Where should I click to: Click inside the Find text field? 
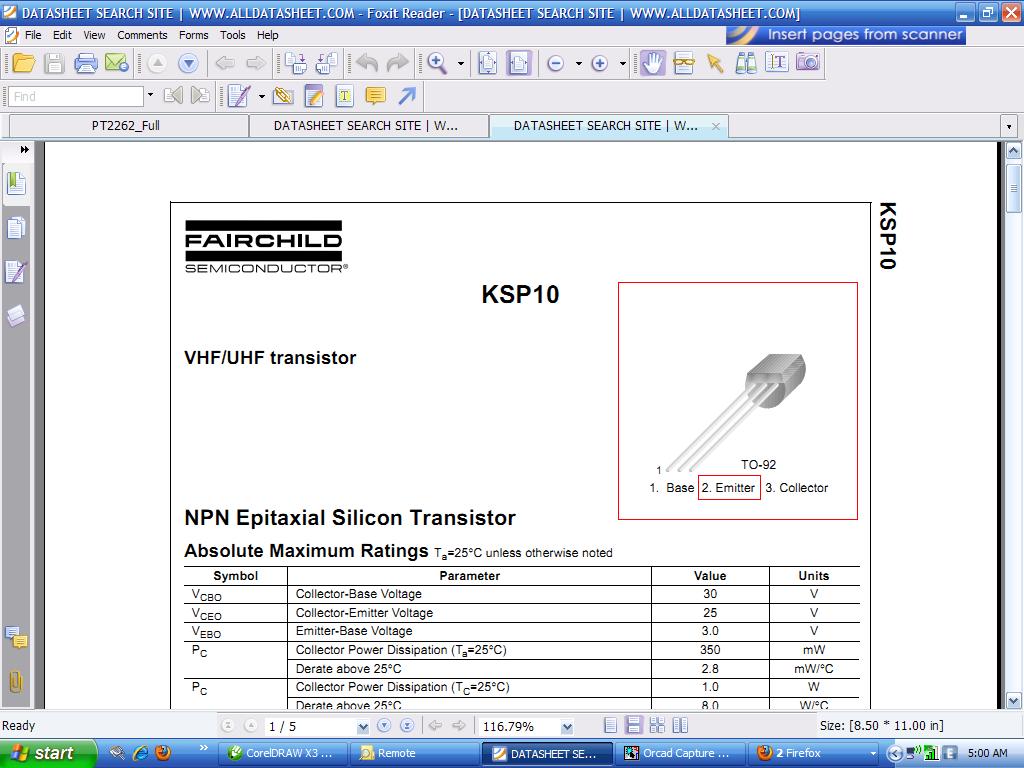coord(76,97)
